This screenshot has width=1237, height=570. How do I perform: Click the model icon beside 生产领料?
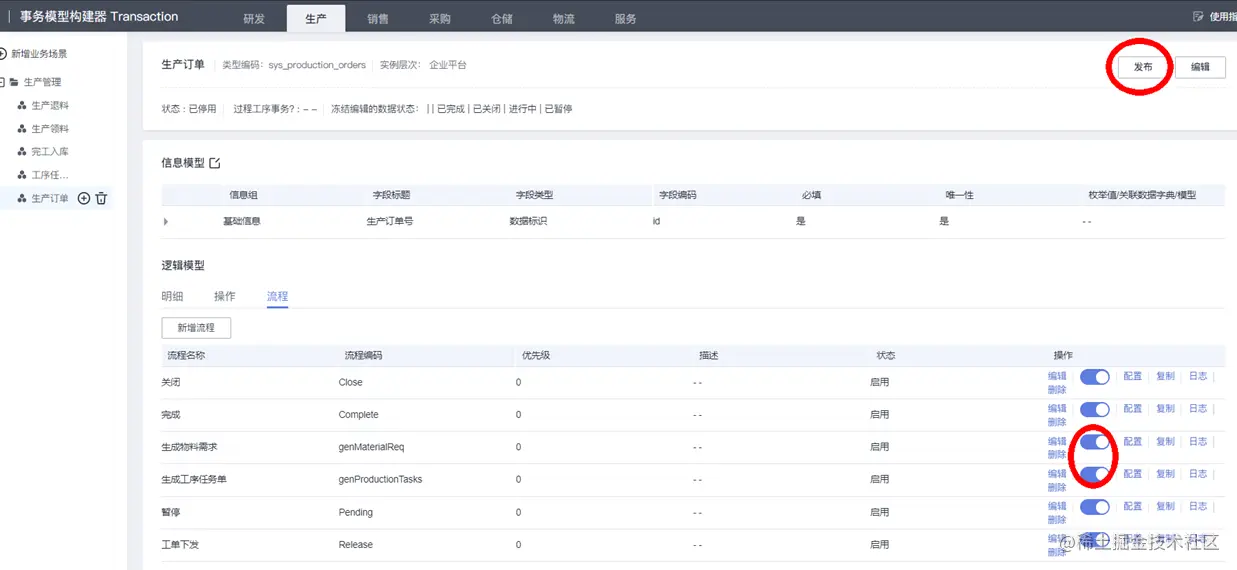pyautogui.click(x=22, y=128)
